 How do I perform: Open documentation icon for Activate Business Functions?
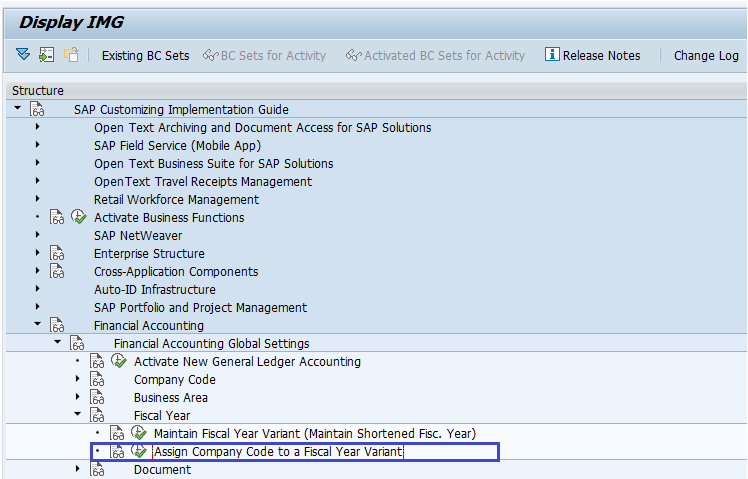tap(57, 217)
